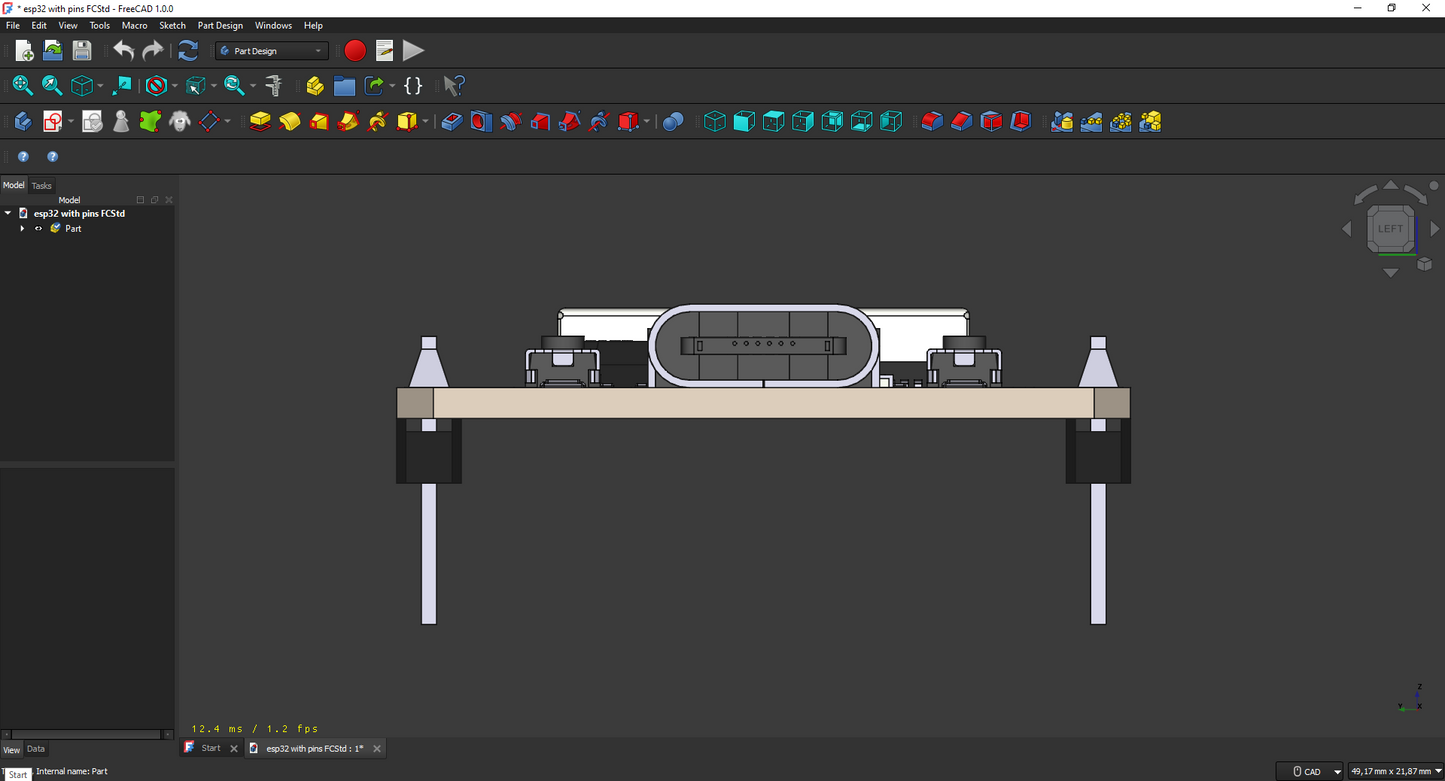The width and height of the screenshot is (1445, 781).
Task: Click the Undo arrow icon
Action: [x=123, y=51]
